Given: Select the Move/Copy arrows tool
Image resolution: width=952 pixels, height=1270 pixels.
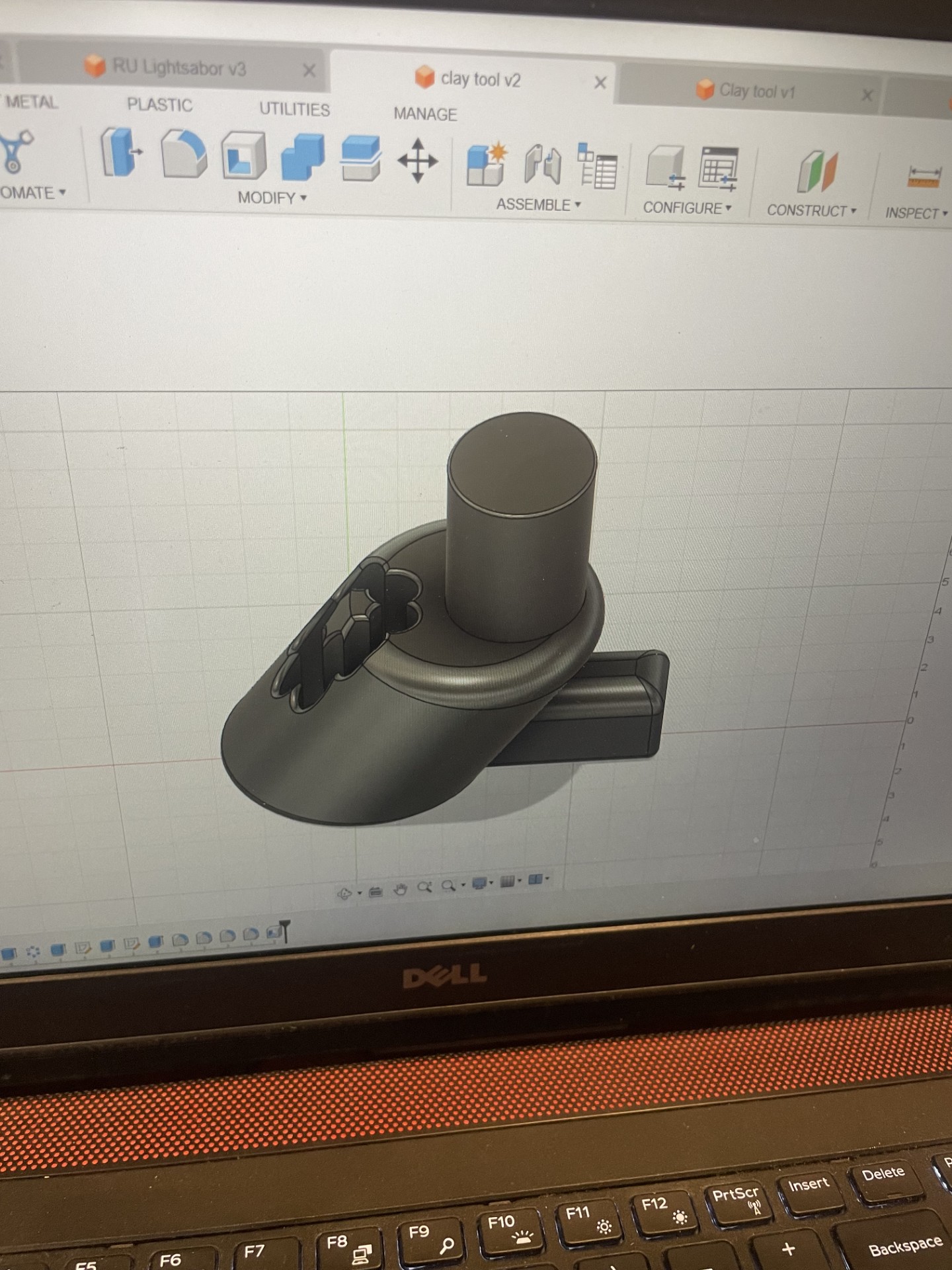Looking at the screenshot, I should click(417, 161).
